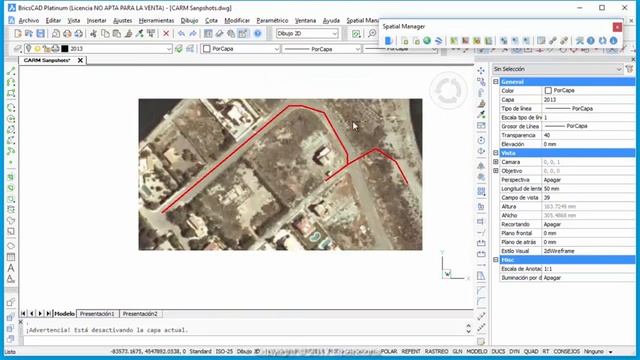Viewport: 640px width, 360px height.
Task: Expand the Objetivo property row
Action: 496,171
